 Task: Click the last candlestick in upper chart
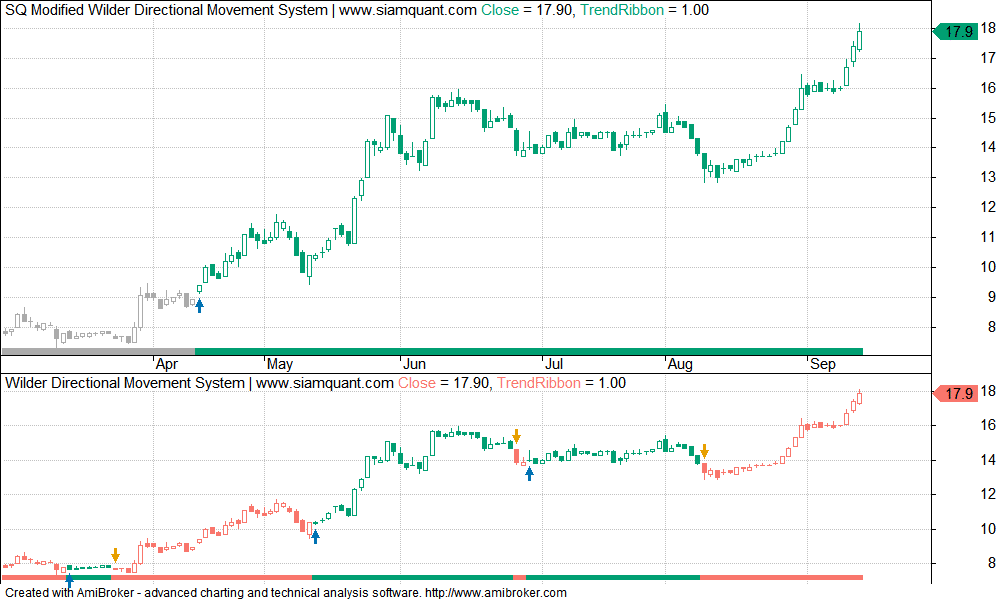pyautogui.click(x=860, y=39)
